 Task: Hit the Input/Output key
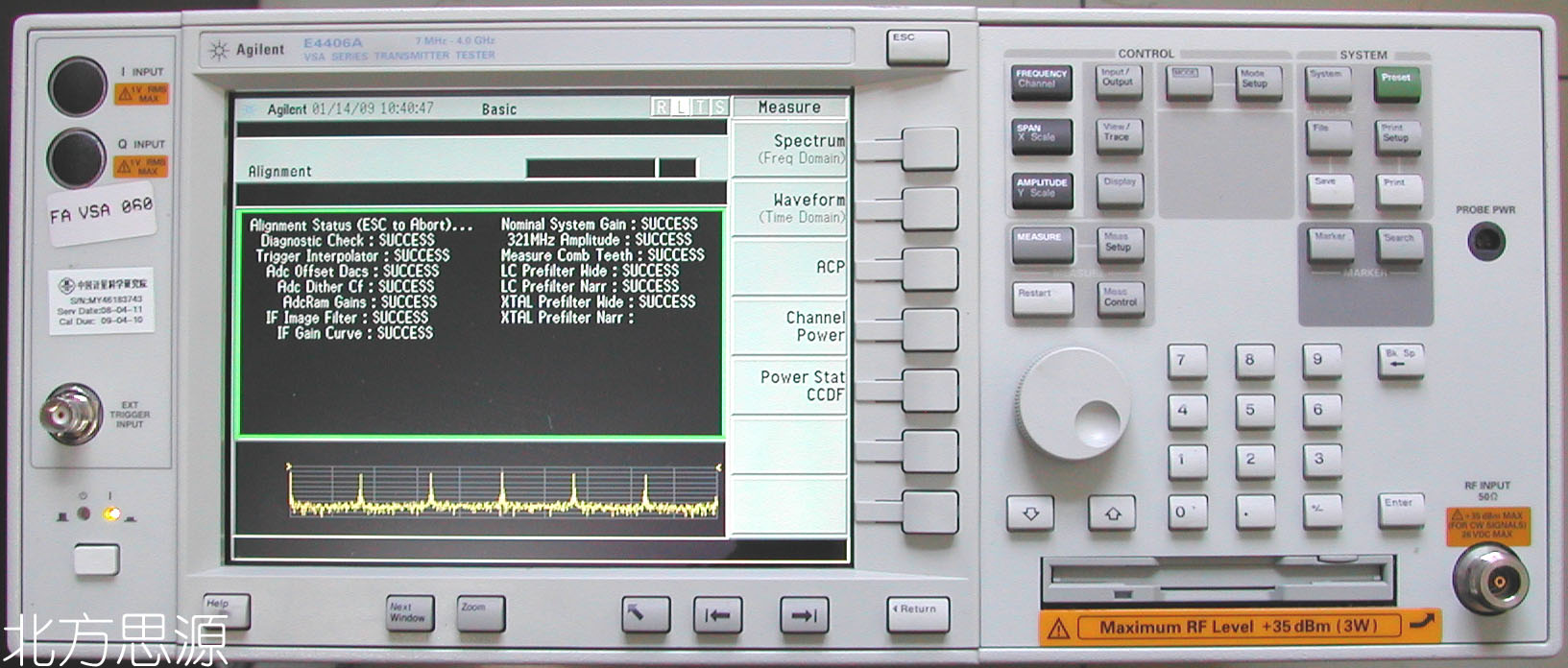[1119, 83]
